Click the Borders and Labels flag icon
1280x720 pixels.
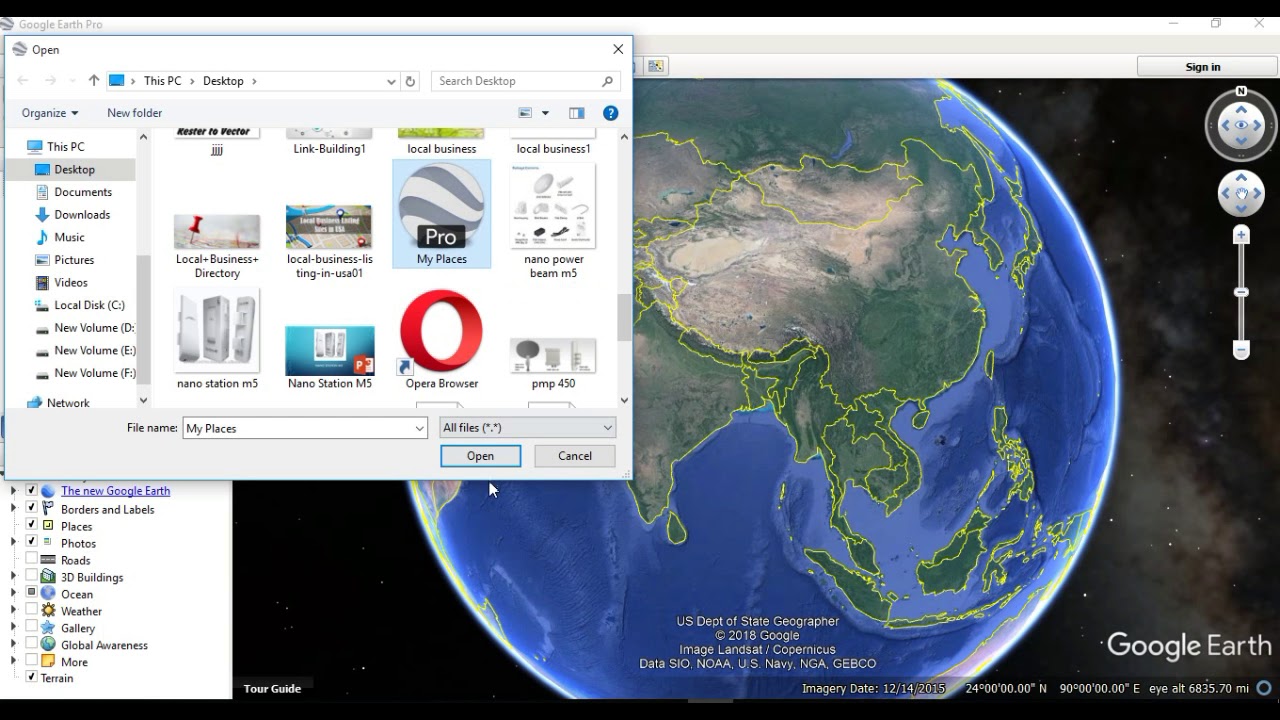click(x=48, y=509)
